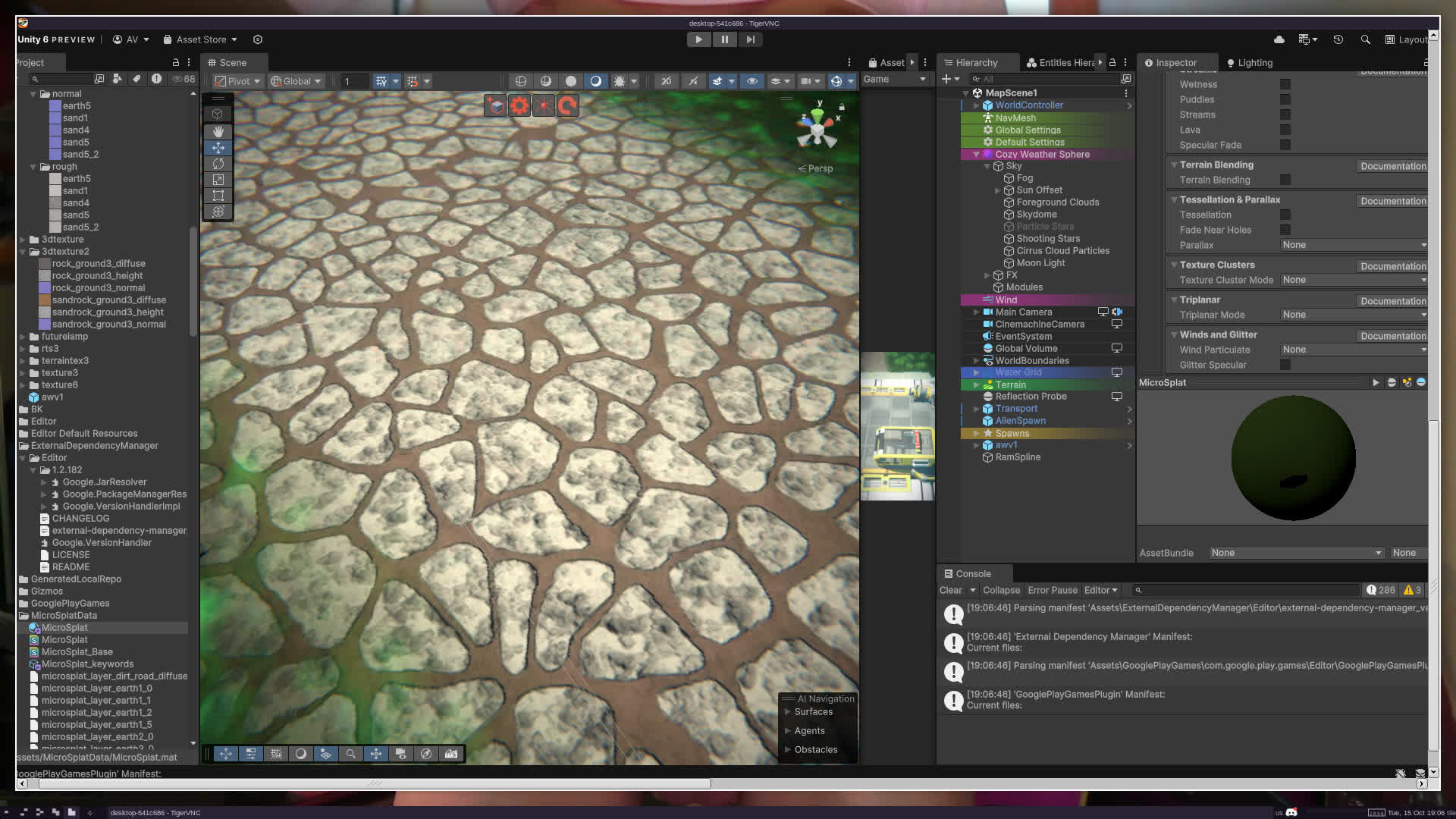Enable the Wetness checkbox
The height and width of the screenshot is (819, 1456).
pyautogui.click(x=1285, y=84)
